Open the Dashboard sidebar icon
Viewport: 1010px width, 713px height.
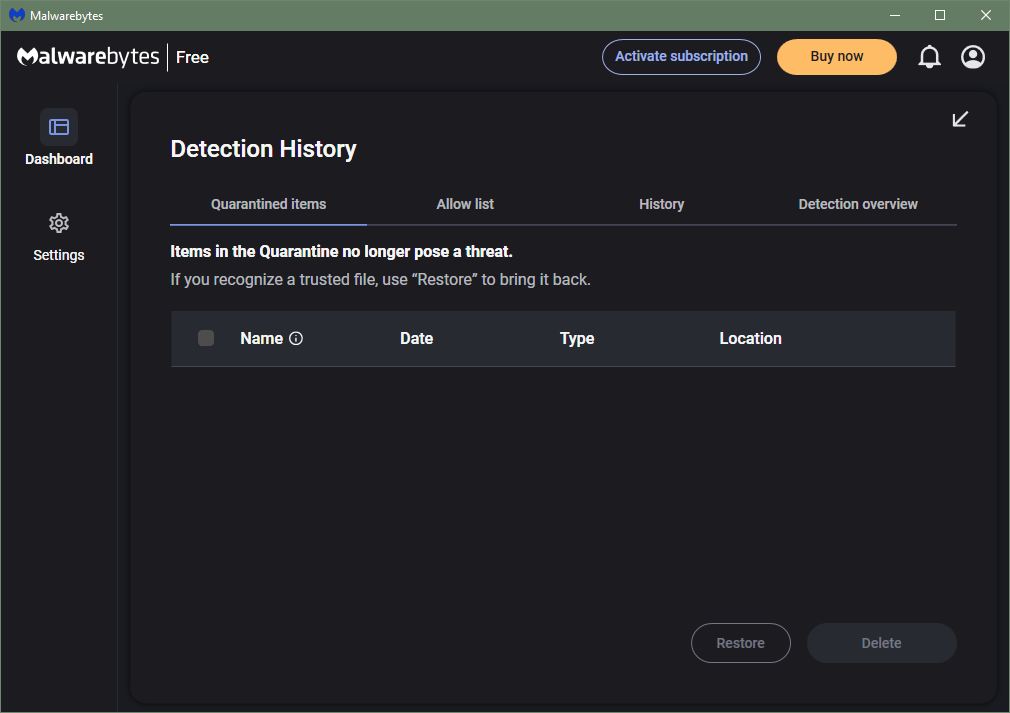(x=59, y=127)
